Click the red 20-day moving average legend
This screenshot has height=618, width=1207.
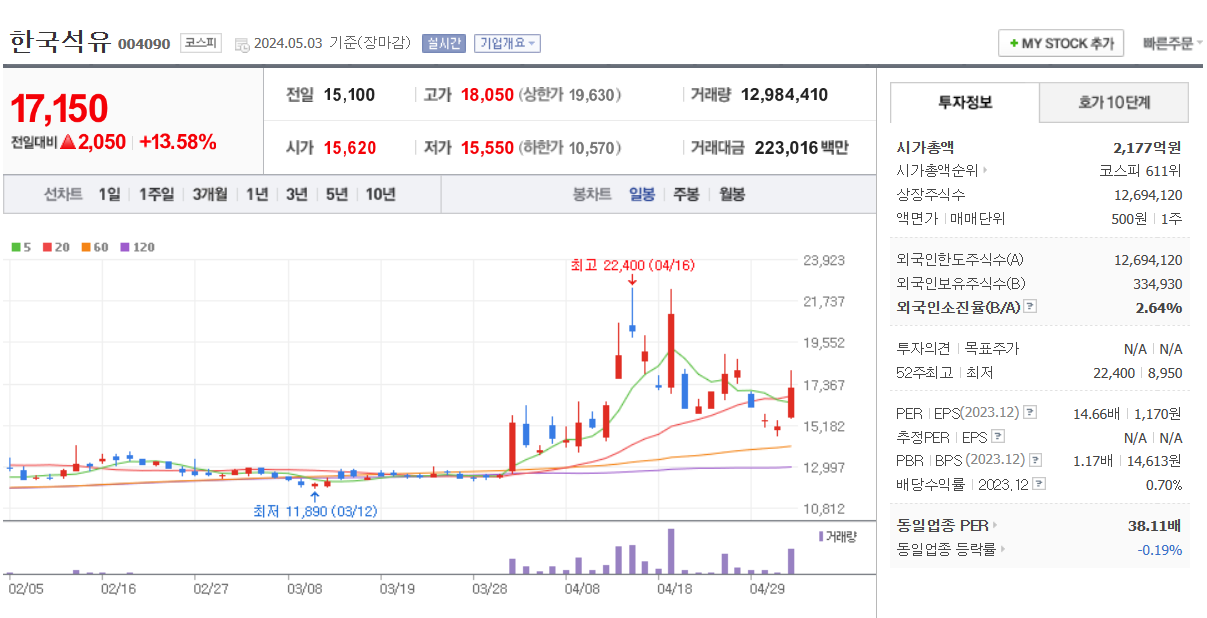point(55,246)
